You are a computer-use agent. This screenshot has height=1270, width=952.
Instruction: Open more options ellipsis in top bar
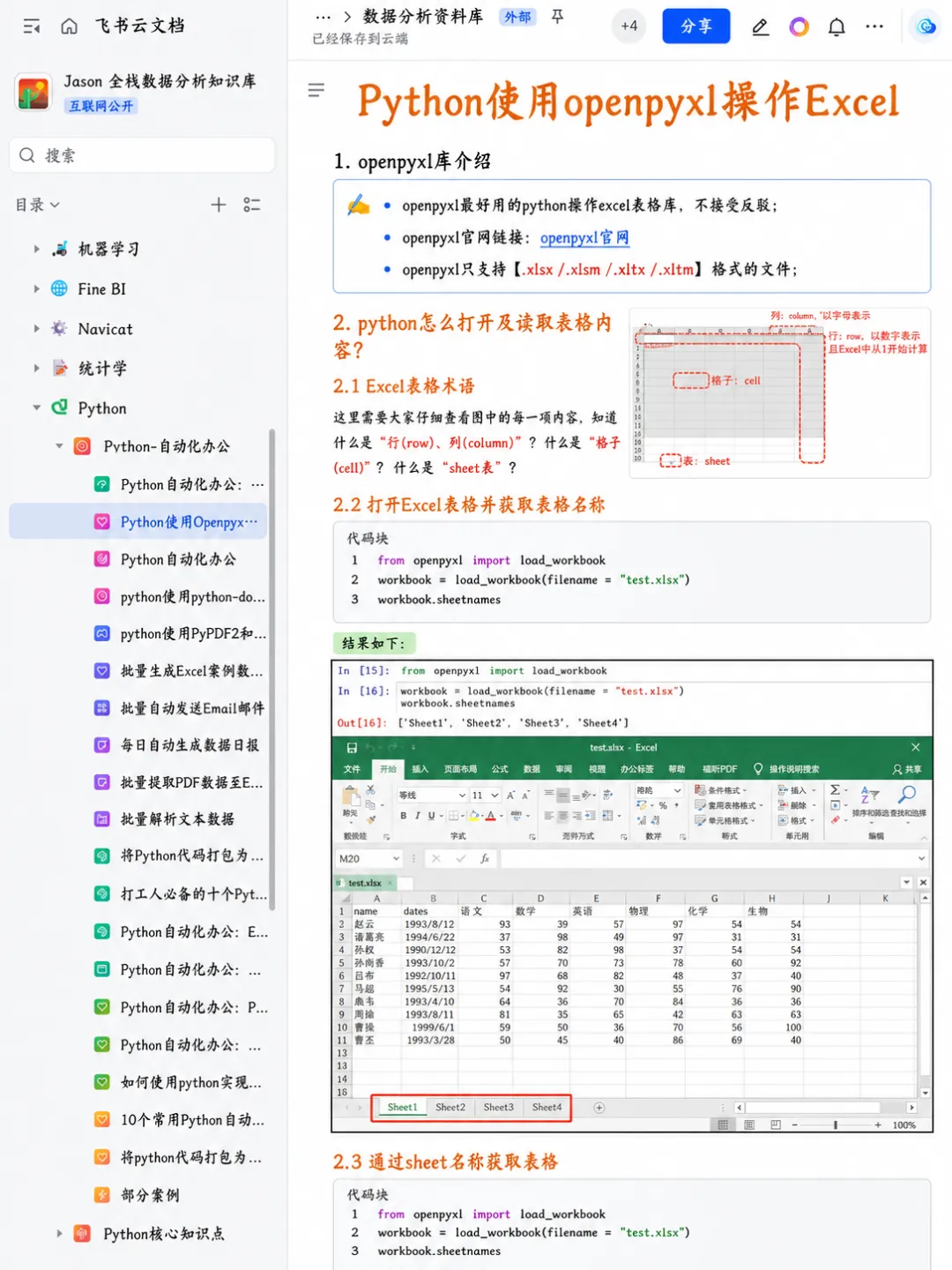tap(874, 27)
